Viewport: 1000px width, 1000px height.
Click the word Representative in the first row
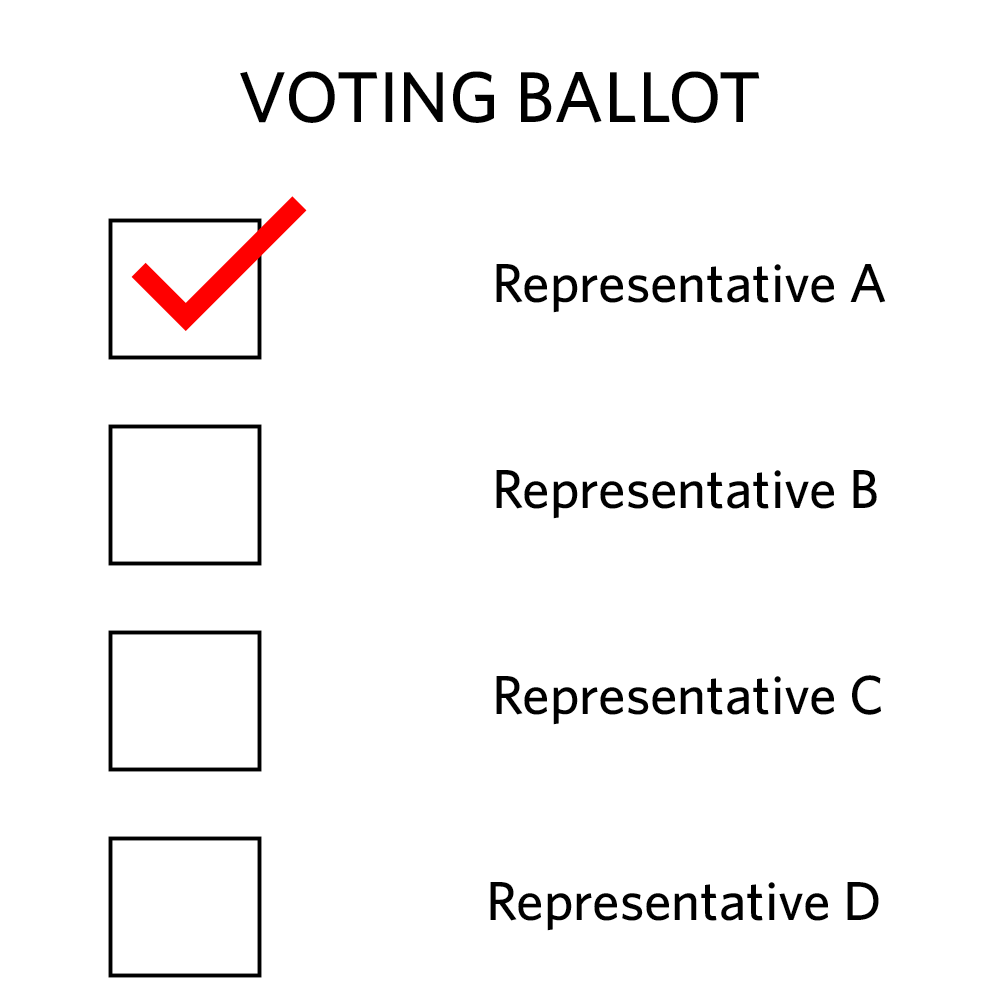pos(665,286)
